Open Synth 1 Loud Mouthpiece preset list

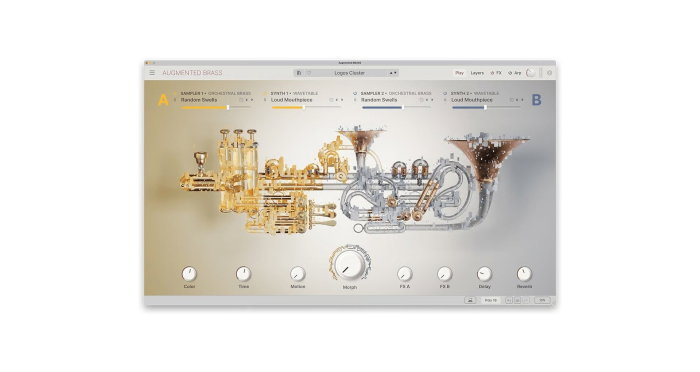point(292,100)
